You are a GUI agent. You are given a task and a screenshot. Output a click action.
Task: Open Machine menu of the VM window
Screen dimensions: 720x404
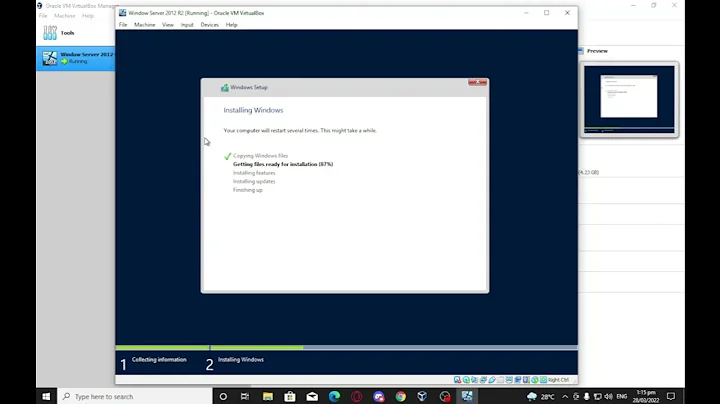click(145, 25)
